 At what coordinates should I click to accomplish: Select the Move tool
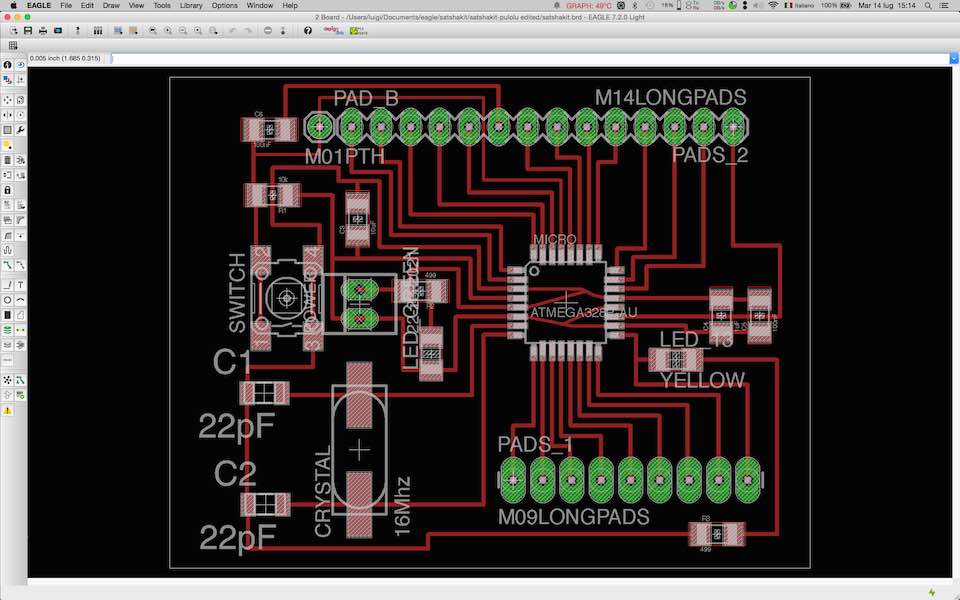(7, 99)
